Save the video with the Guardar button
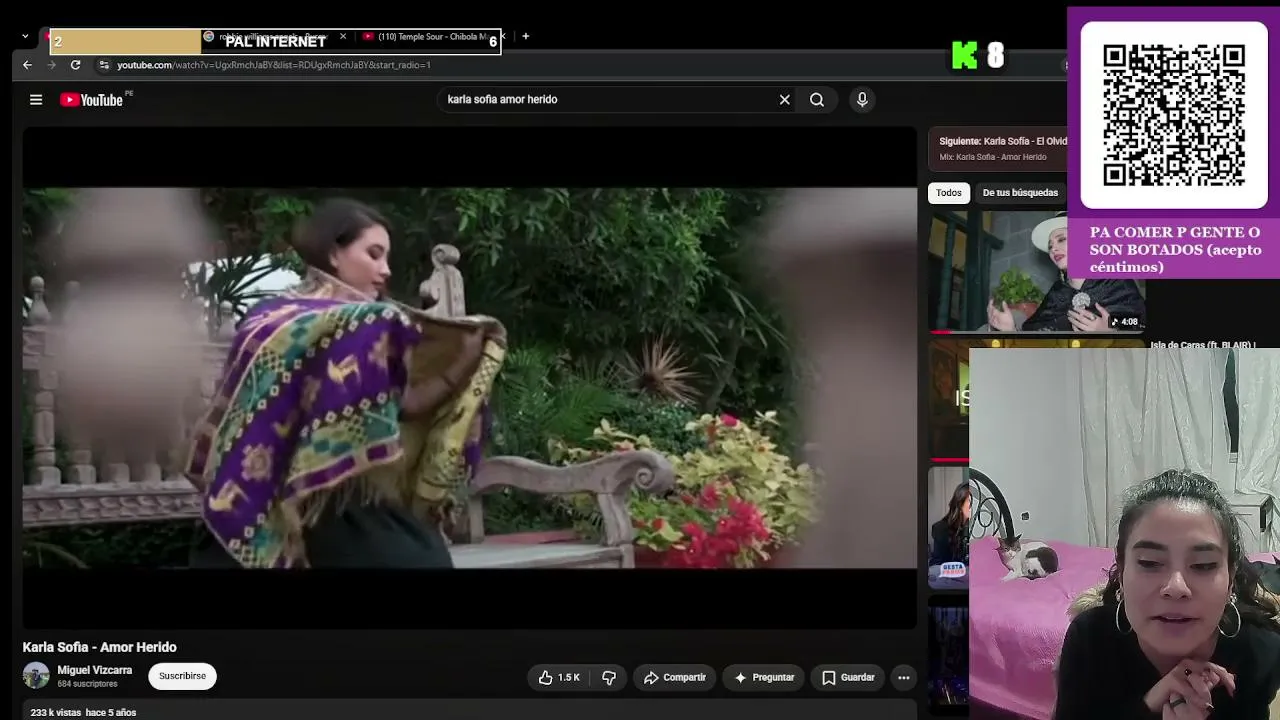 tap(848, 677)
